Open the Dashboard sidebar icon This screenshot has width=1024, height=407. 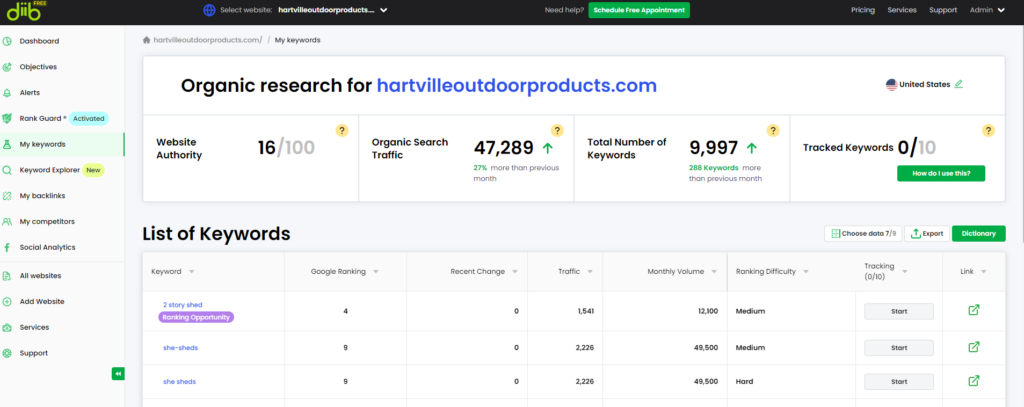tap(7, 41)
